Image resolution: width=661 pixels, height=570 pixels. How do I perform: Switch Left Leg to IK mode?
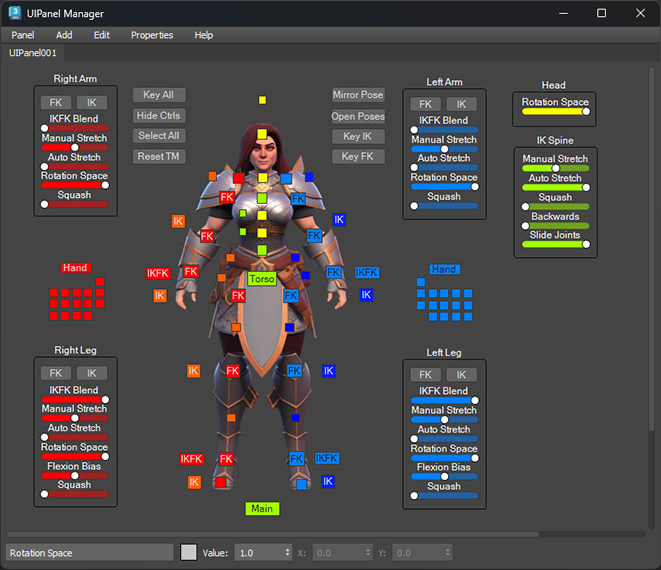point(462,375)
